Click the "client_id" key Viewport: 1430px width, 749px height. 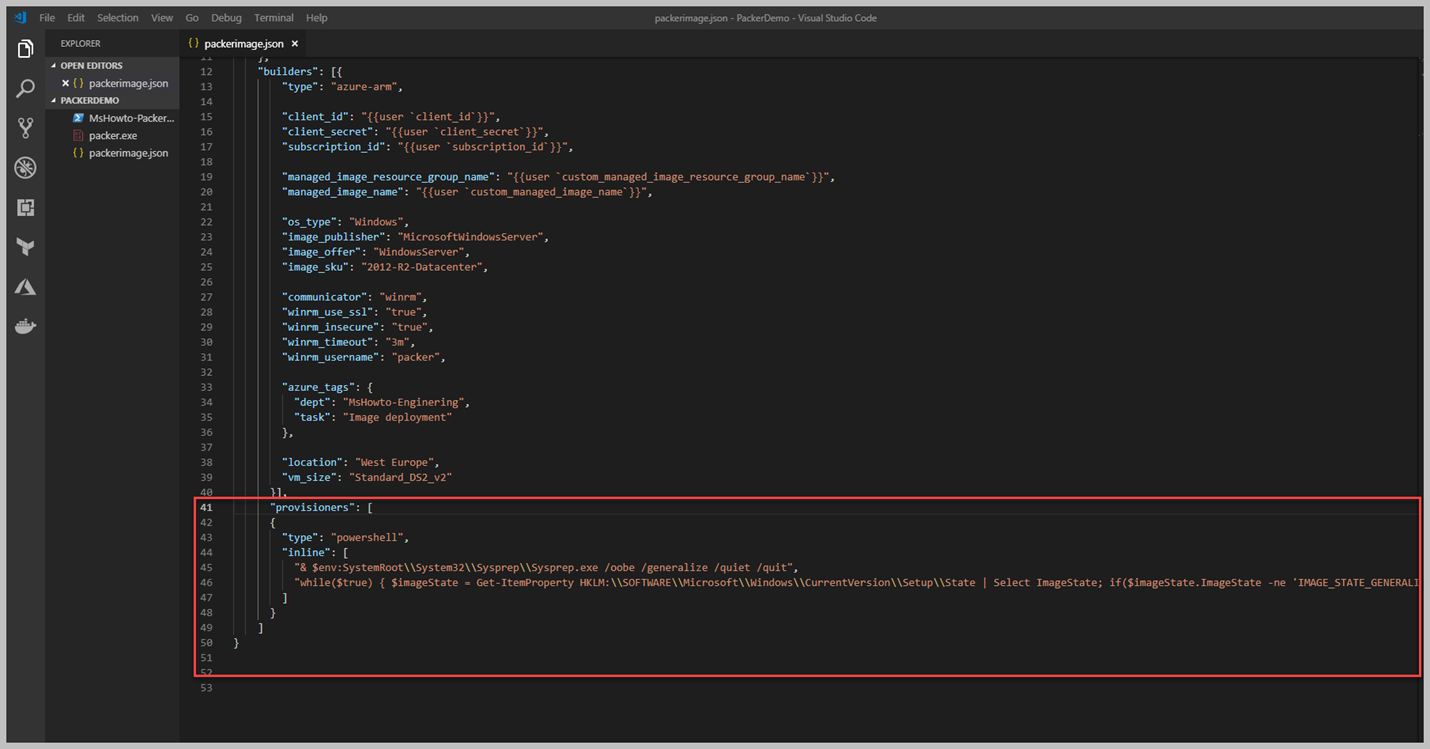coord(315,117)
